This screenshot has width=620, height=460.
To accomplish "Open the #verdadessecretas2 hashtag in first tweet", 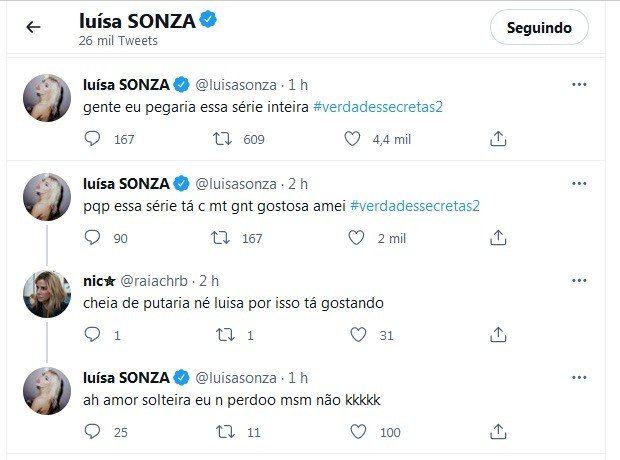I will 378,107.
